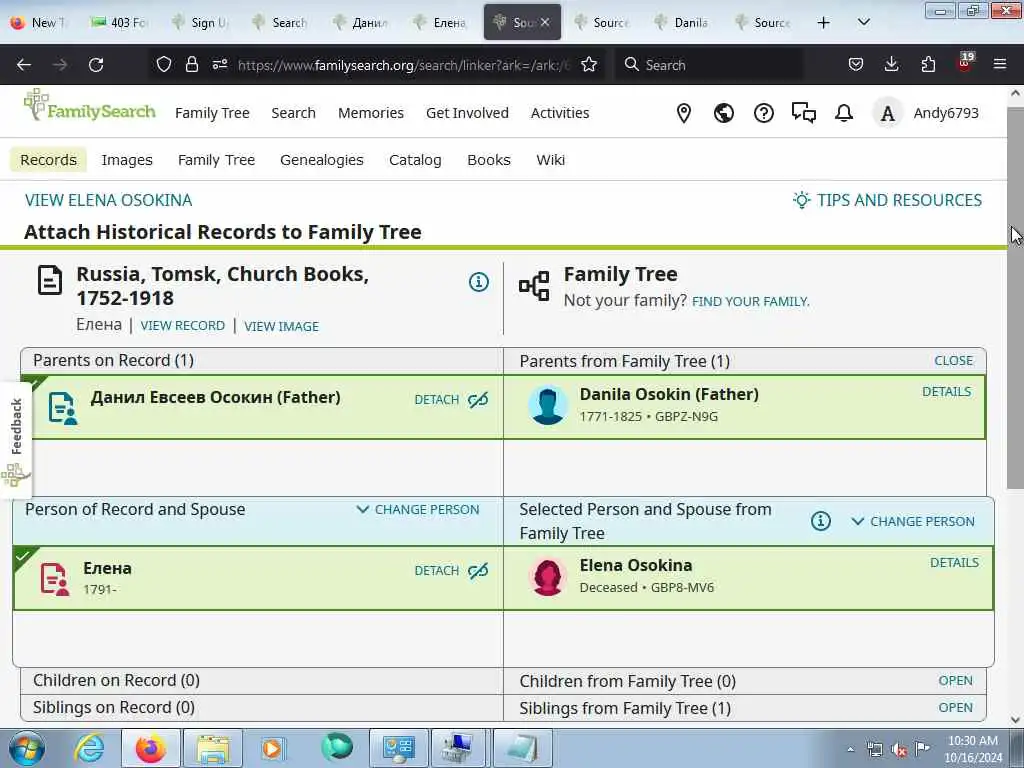
Task: Open Children from Family Tree section
Action: tap(955, 680)
